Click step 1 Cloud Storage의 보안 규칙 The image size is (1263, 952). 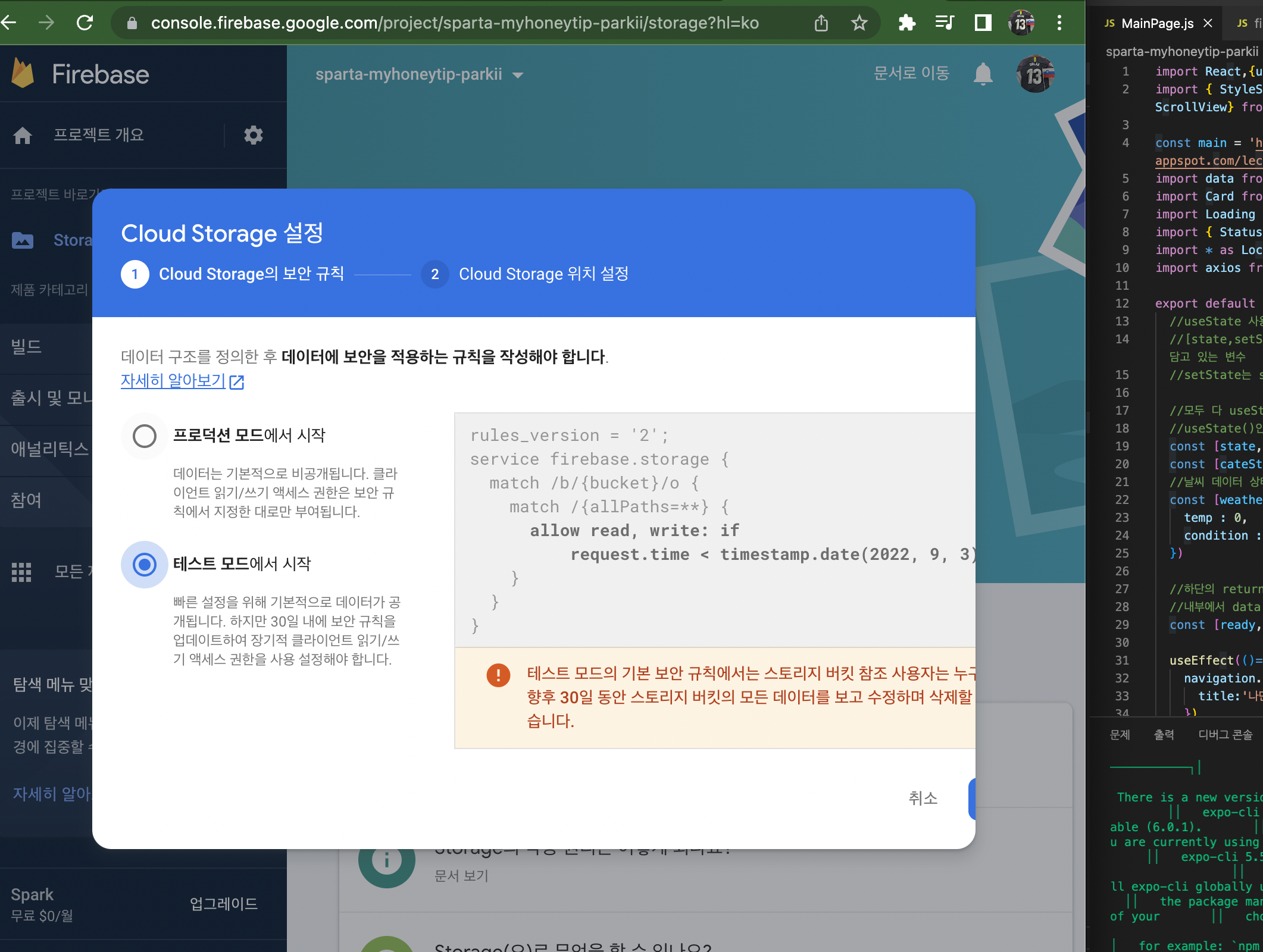(233, 274)
